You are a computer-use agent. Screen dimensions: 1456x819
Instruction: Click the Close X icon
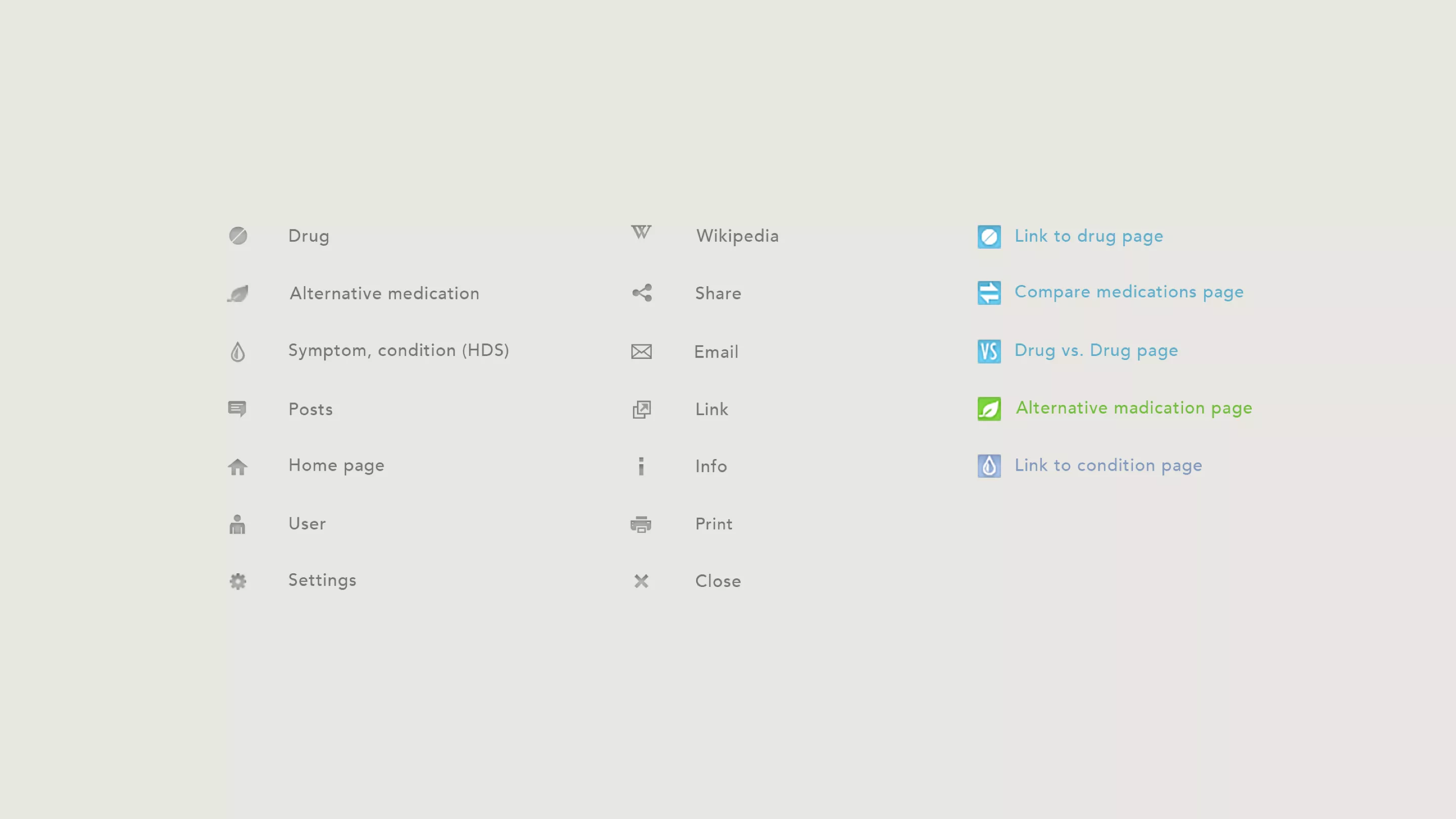[641, 581]
